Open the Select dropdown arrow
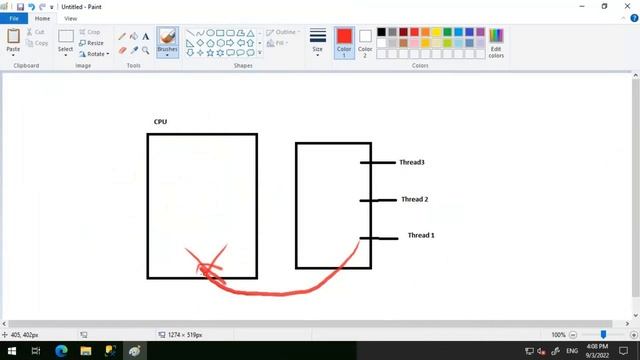Viewport: 640px width, 360px height. (x=65, y=55)
